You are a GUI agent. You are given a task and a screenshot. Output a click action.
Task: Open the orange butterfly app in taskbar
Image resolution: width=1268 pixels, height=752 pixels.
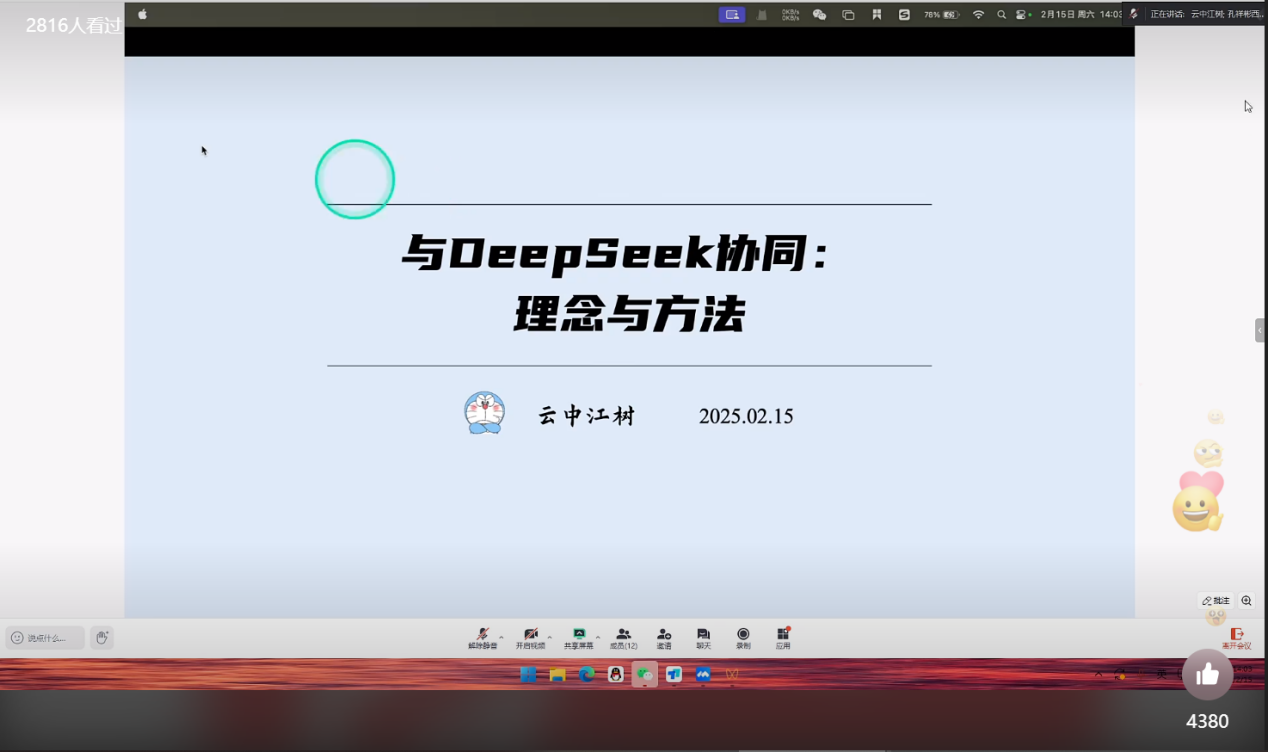[x=732, y=674]
